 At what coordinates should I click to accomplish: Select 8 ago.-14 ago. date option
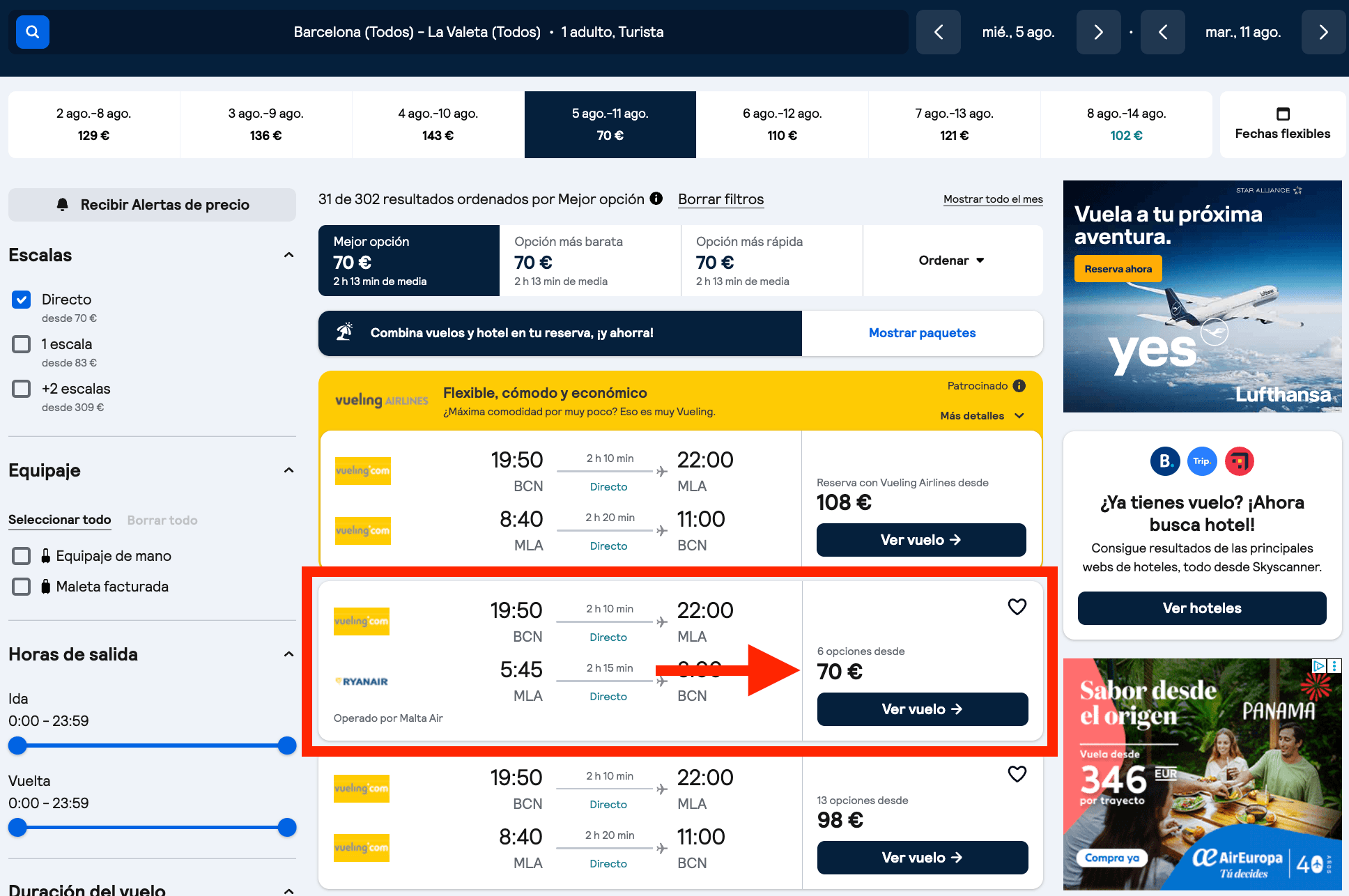pos(1127,125)
